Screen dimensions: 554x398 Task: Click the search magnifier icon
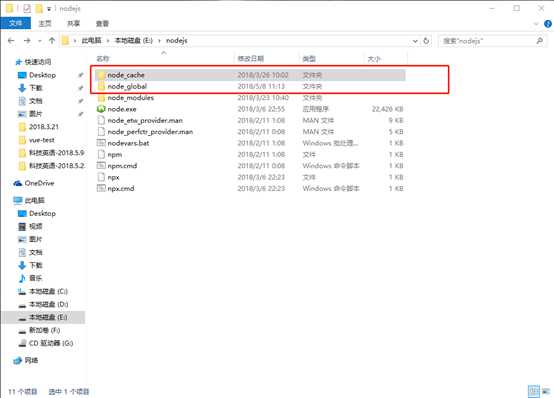[540, 41]
